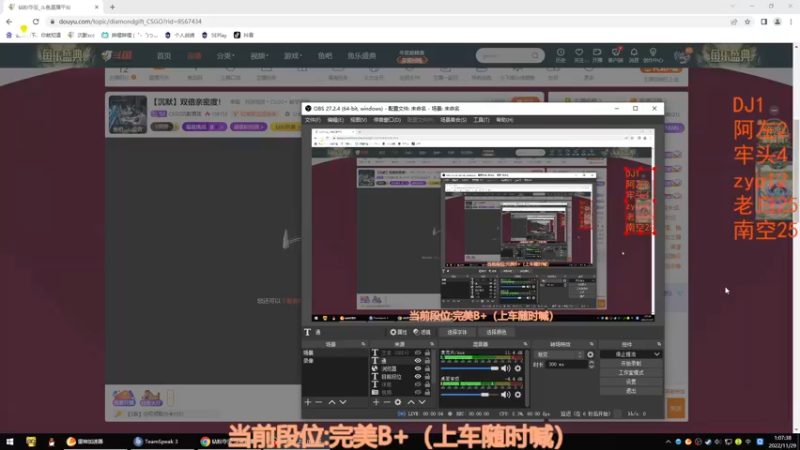800x450 pixels.
Task: Open scene transition type dropdown
Action: coord(559,355)
